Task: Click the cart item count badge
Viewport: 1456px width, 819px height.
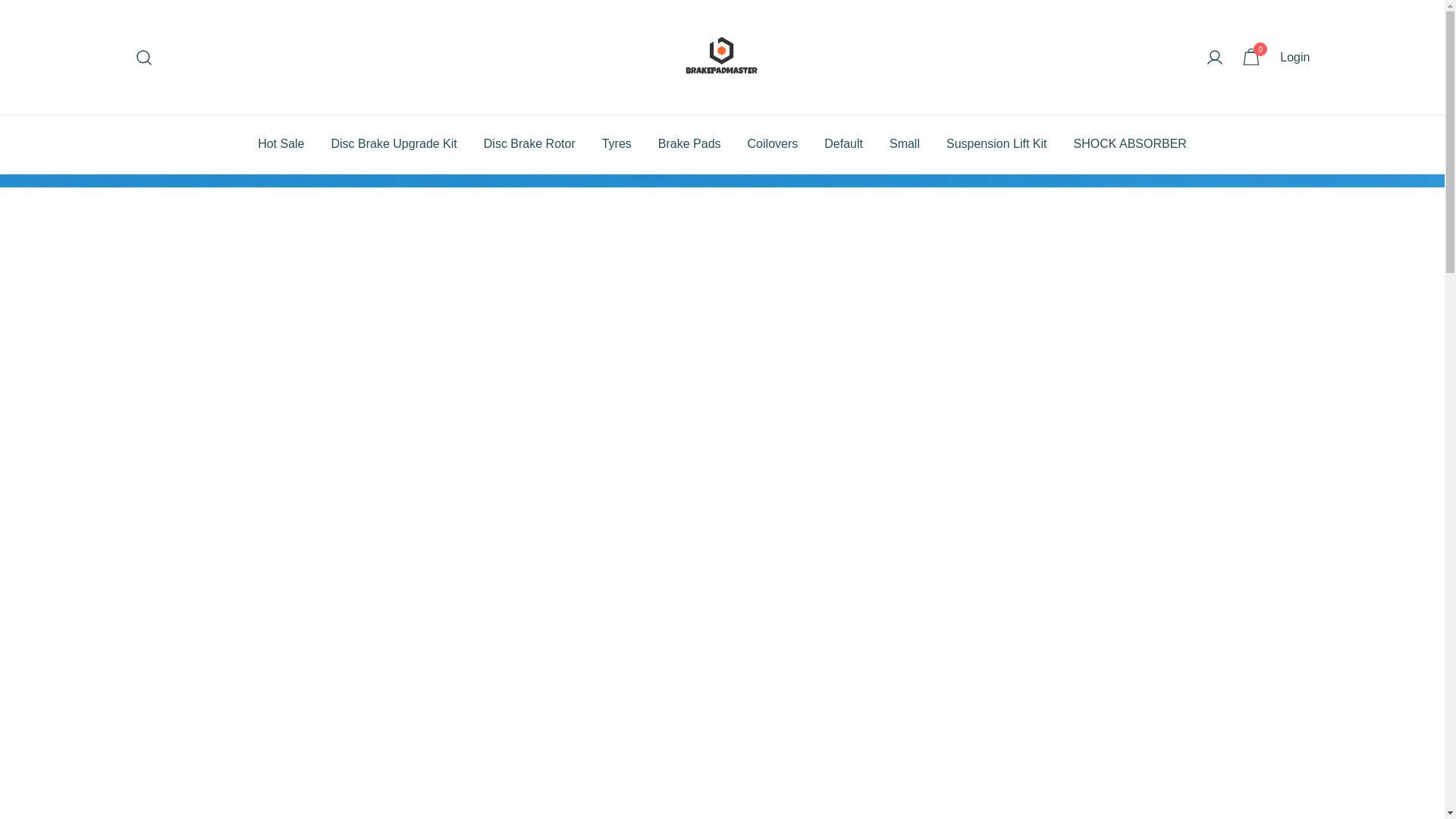Action: click(1260, 49)
